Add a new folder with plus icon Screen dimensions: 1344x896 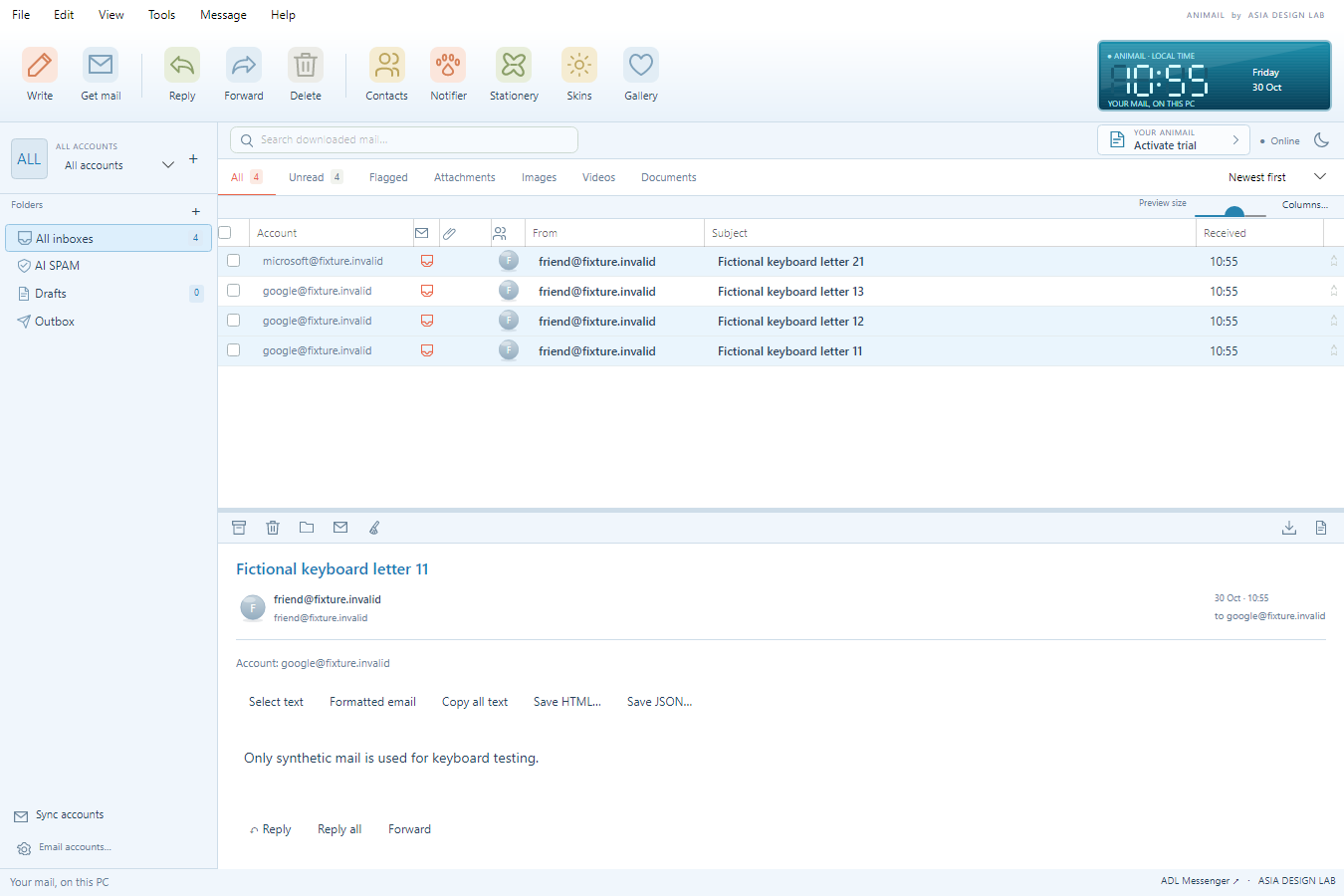[196, 211]
